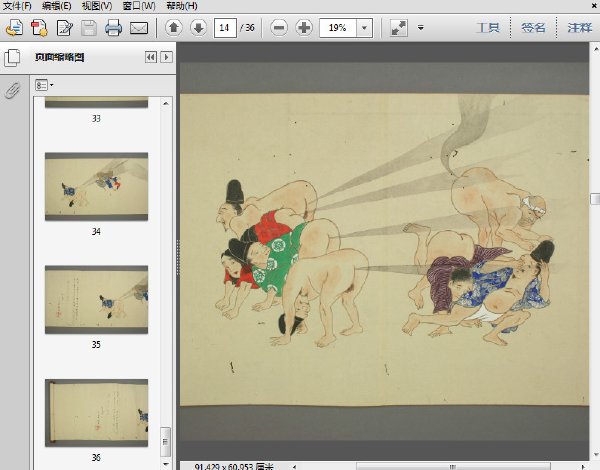
Task: Click the thumbnail pane scroll up arrow
Action: pyautogui.click(x=166, y=103)
